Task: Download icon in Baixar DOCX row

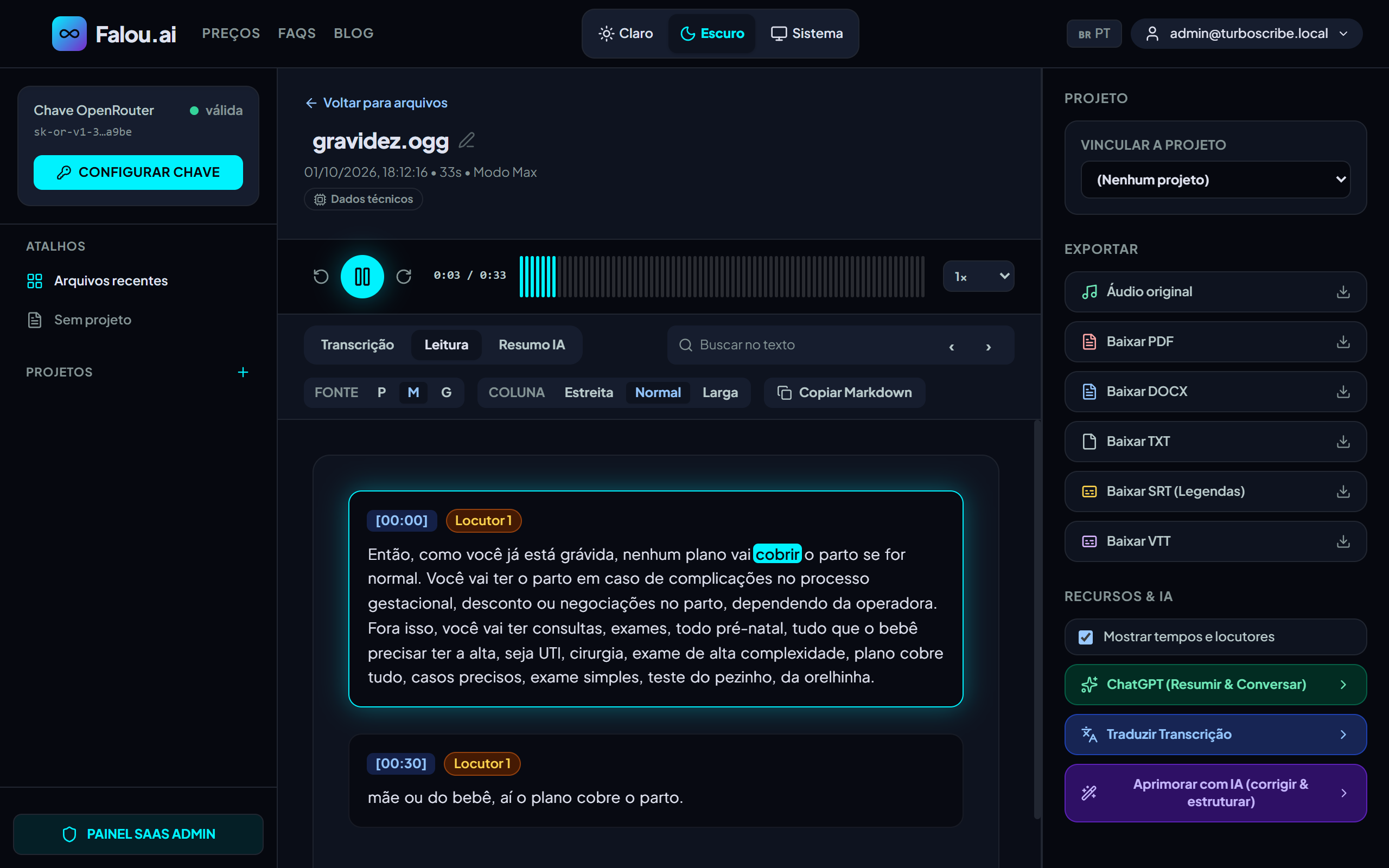Action: (x=1343, y=392)
